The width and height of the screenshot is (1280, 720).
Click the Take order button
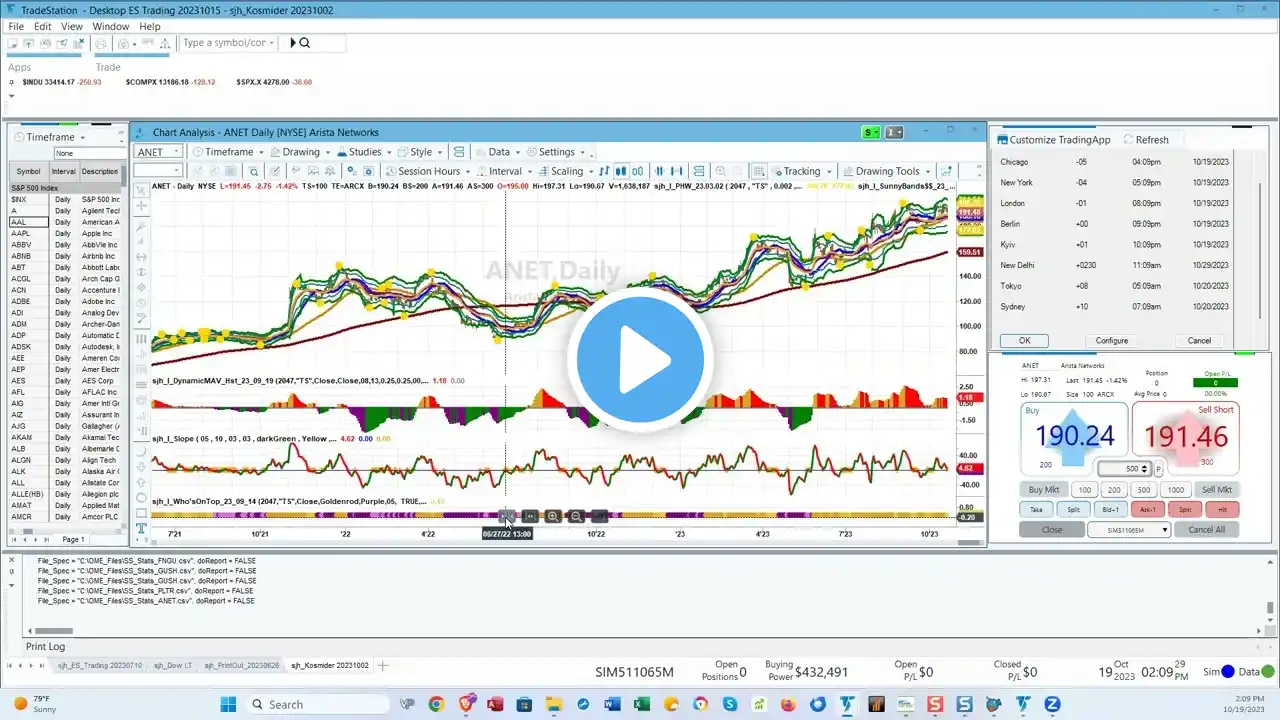(1036, 509)
